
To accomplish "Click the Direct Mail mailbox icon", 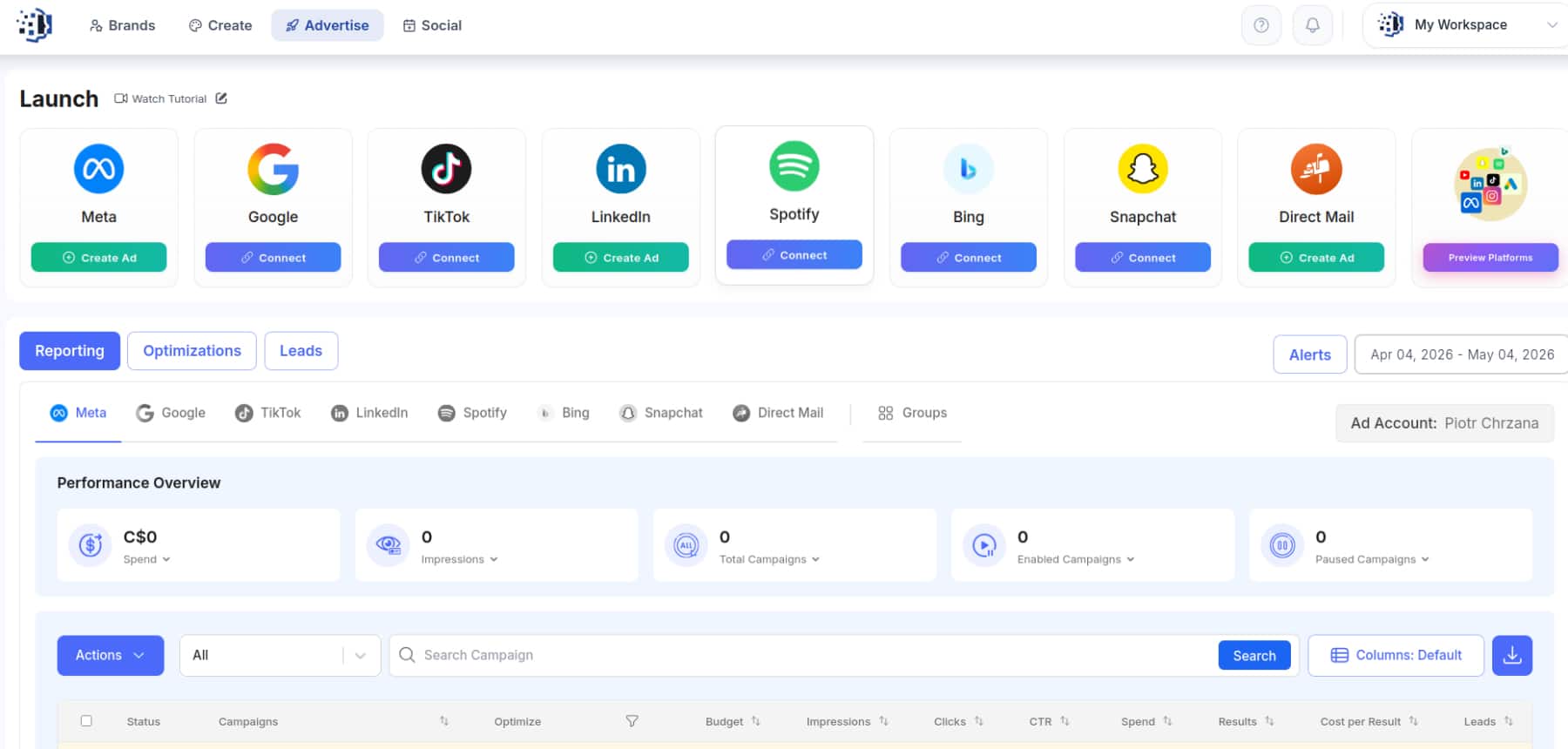I will point(1315,168).
